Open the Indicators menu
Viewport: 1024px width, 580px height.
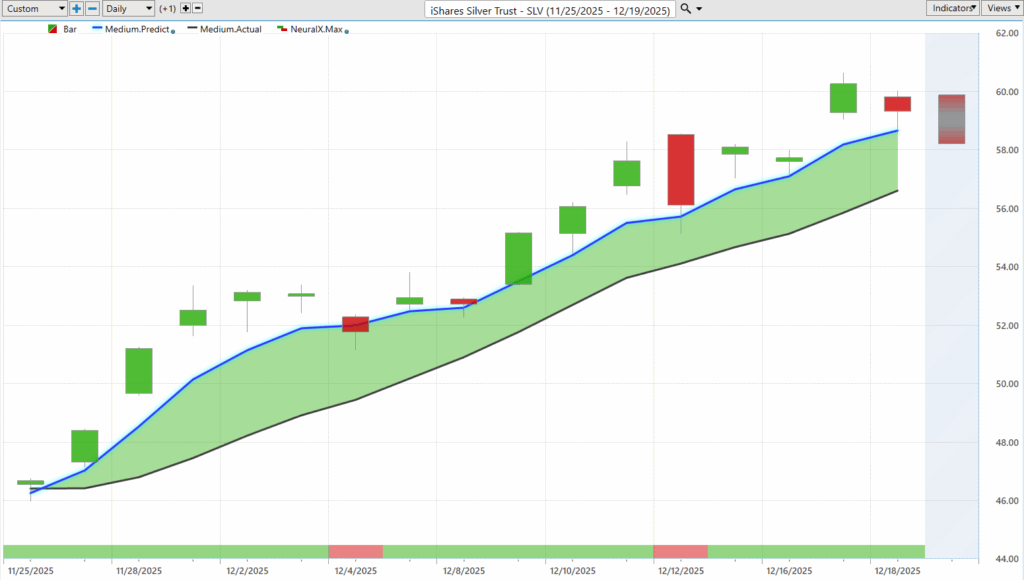click(x=951, y=7)
